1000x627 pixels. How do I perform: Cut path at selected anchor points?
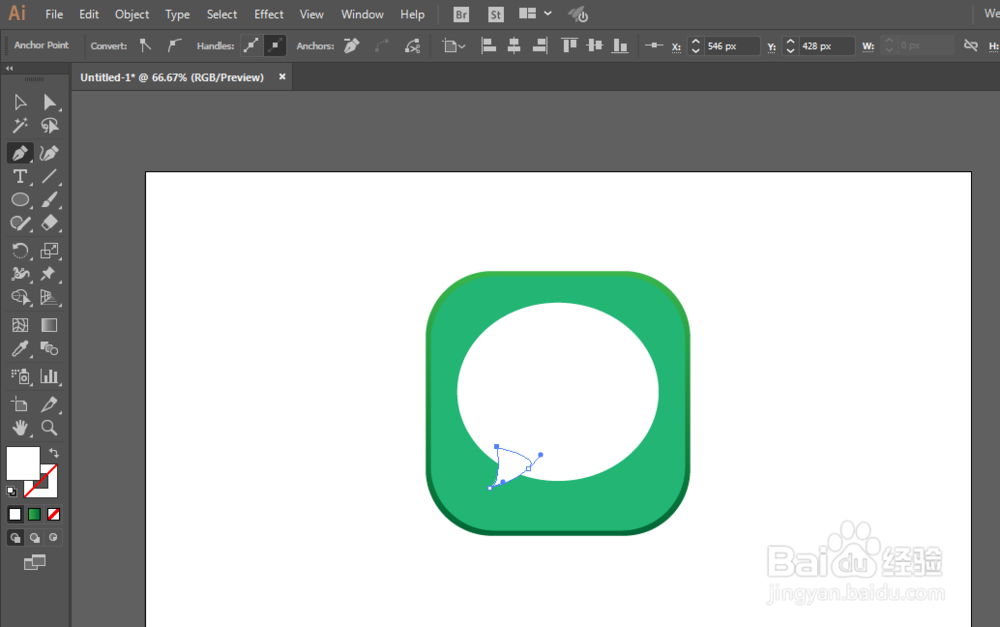[x=413, y=45]
